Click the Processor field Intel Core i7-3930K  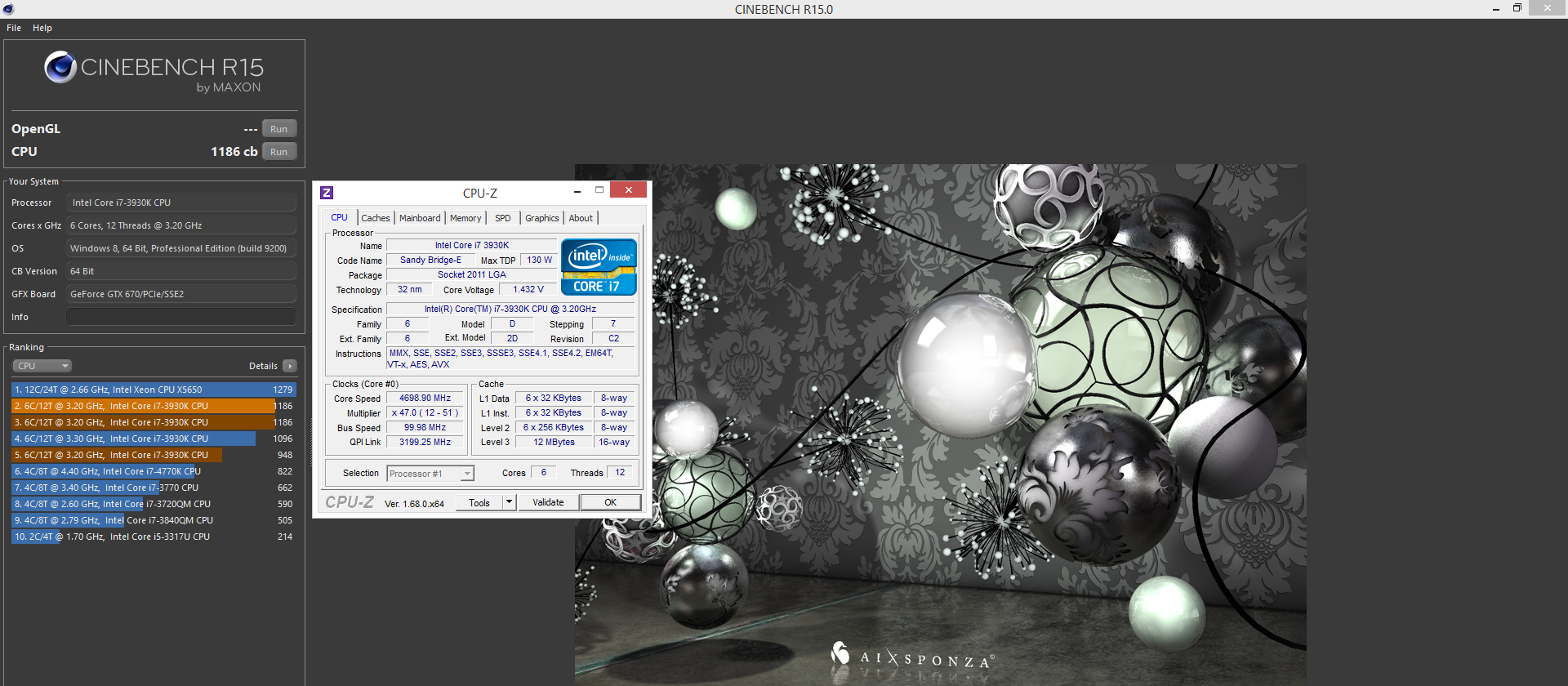181,203
